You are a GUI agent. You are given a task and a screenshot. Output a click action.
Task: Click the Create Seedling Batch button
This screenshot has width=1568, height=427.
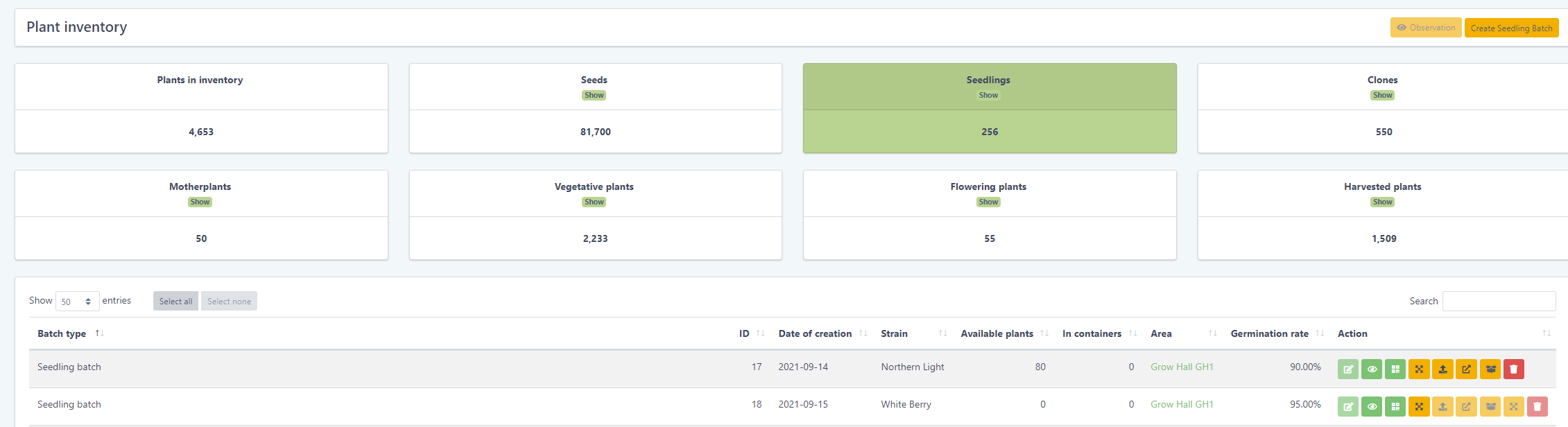[x=1510, y=28]
